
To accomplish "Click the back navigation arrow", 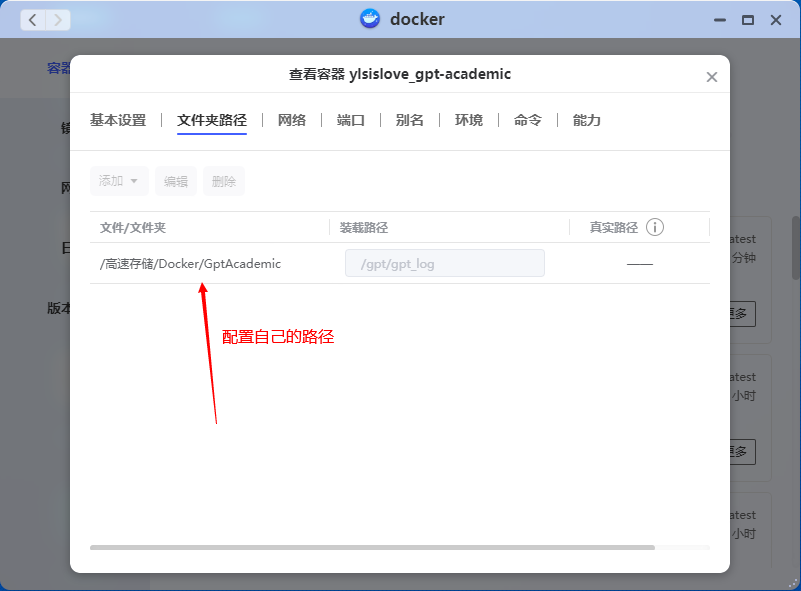I will pyautogui.click(x=33, y=19).
